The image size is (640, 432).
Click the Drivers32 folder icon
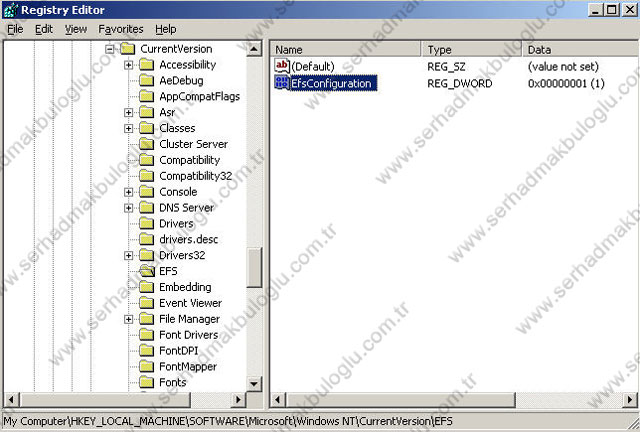tap(147, 255)
